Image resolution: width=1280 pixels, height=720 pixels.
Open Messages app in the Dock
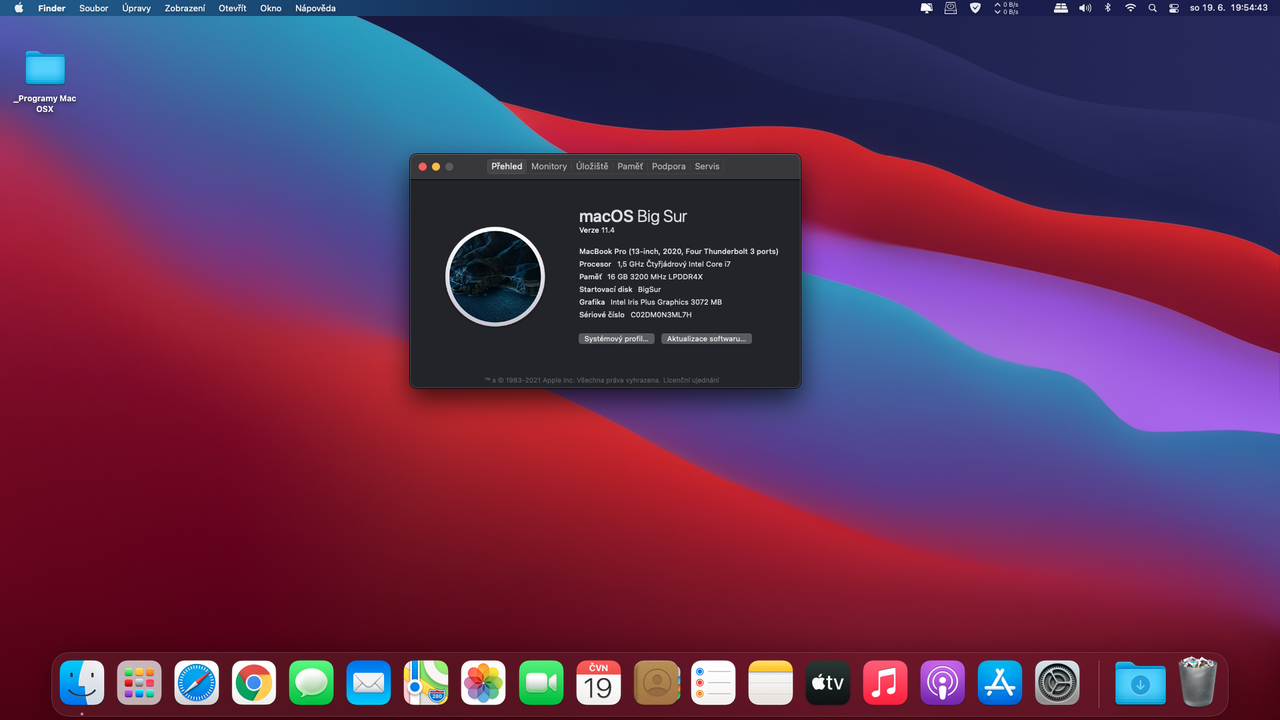(x=311, y=683)
